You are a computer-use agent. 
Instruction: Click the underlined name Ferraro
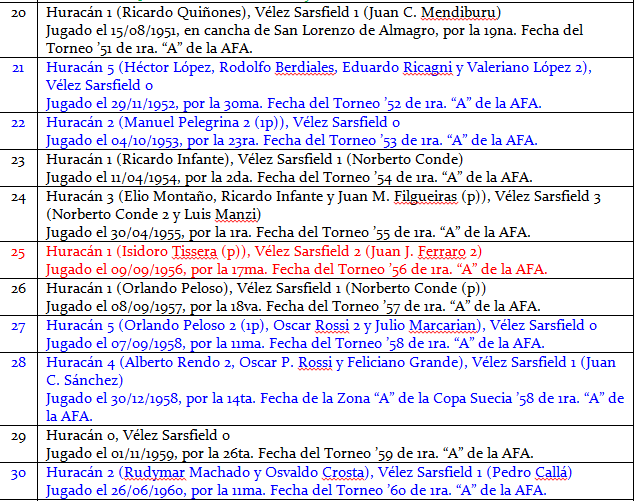[x=441, y=252]
